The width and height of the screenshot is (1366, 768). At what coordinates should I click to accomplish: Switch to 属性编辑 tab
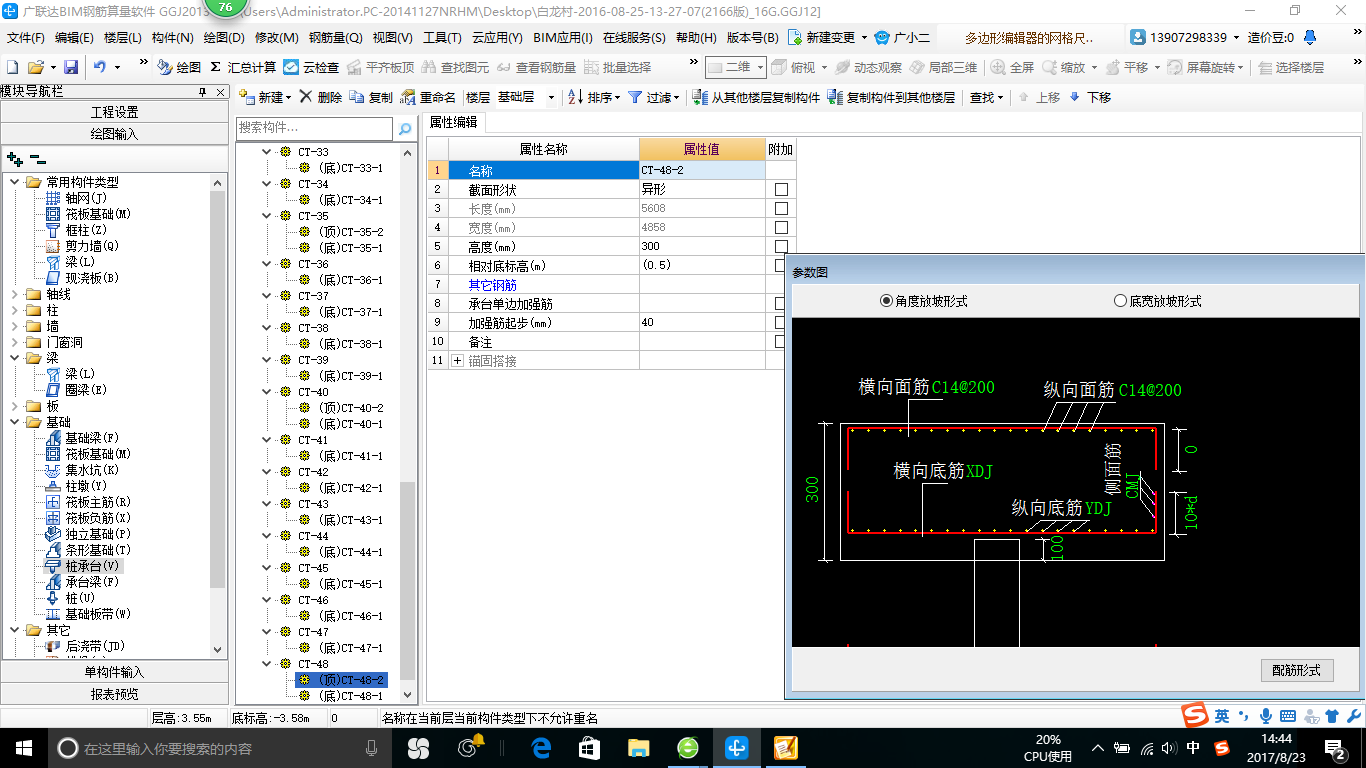(x=454, y=122)
